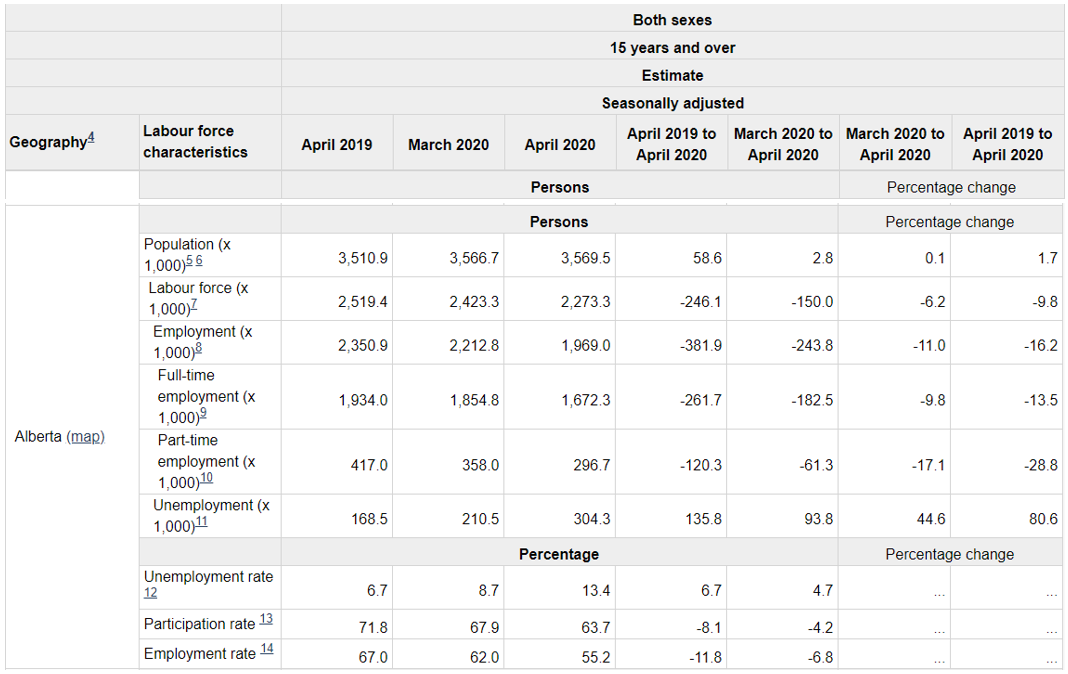Select the Part-time percentage change -28.8
Image resolution: width=1068 pixels, height=674 pixels.
coord(1041,465)
